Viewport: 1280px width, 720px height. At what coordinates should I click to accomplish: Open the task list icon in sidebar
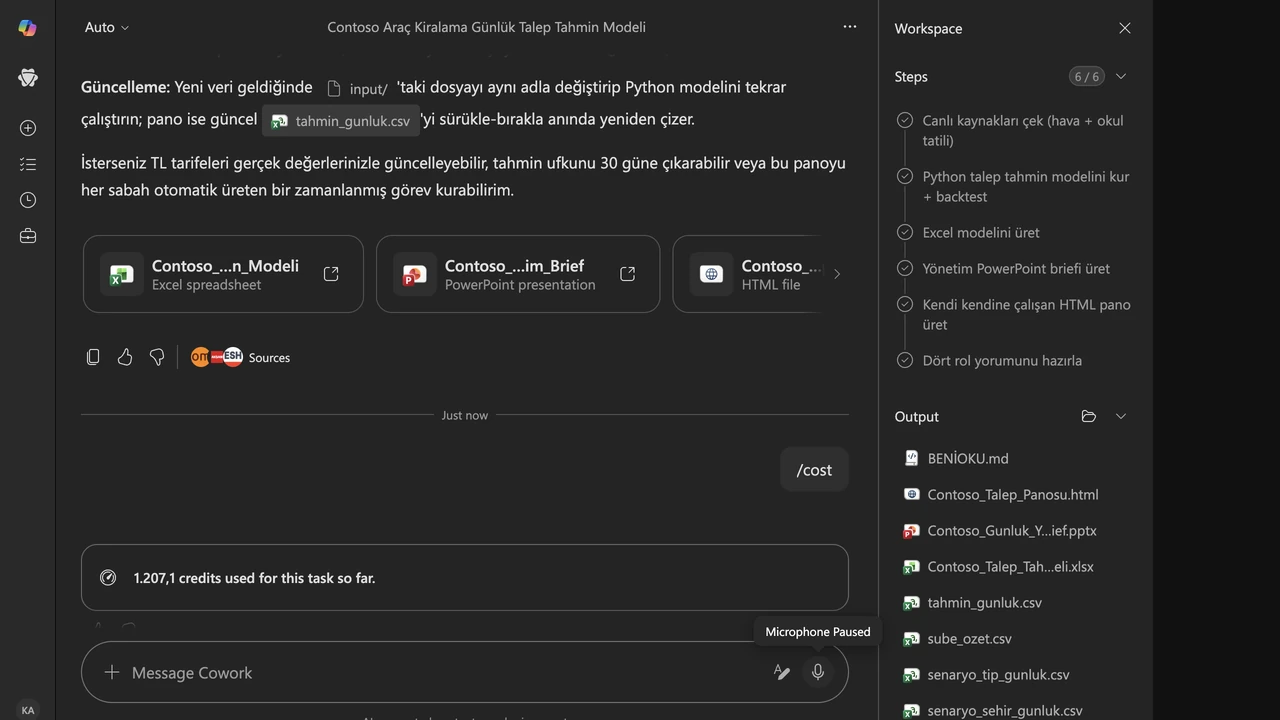(28, 164)
